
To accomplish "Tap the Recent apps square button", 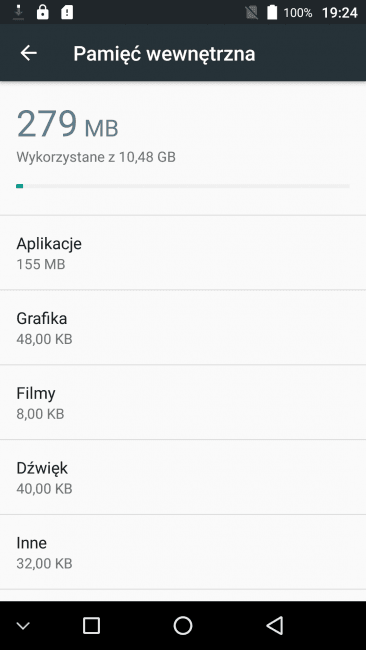I will (91, 625).
